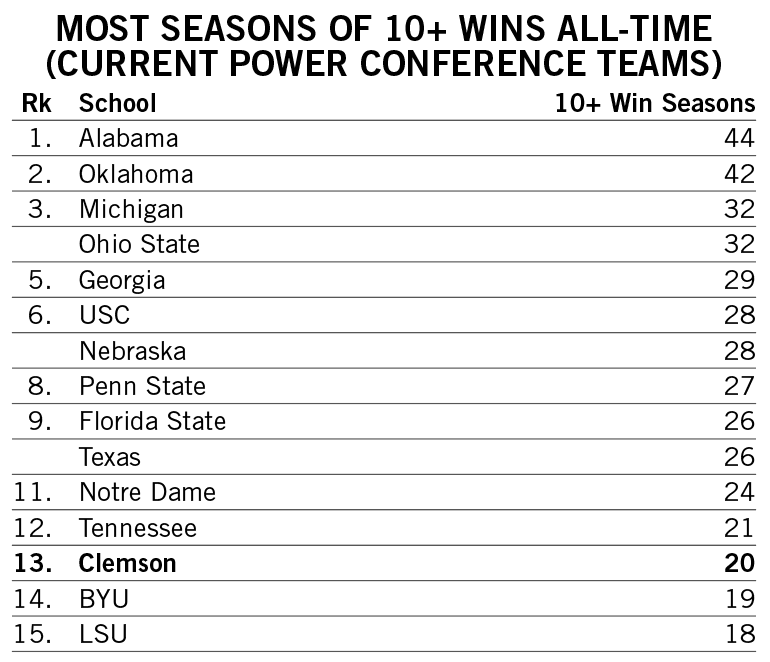Click the 'School' column header

(117, 103)
